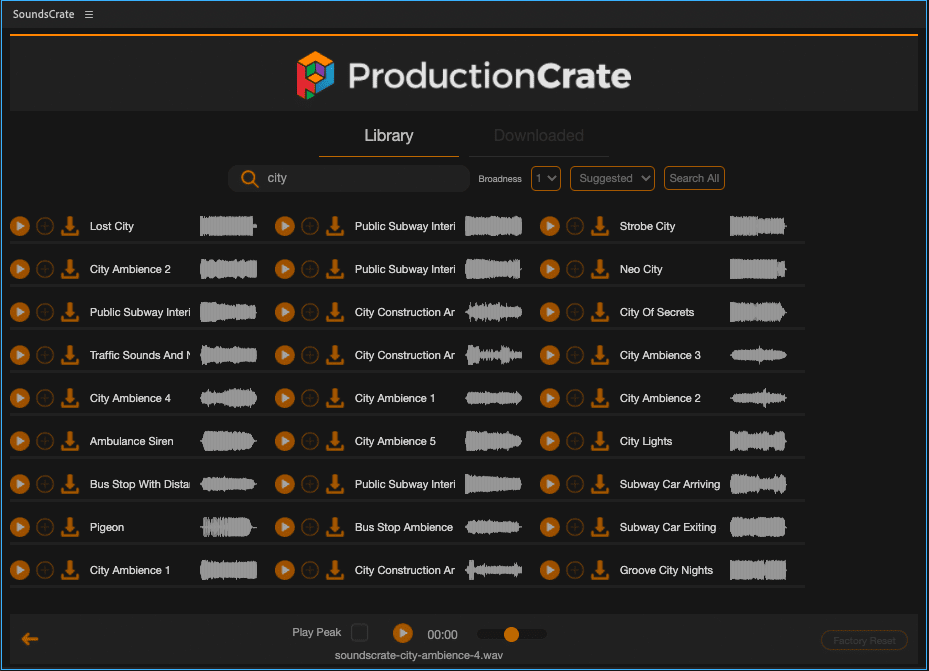Download the Pigeon sound
This screenshot has height=671, width=929.
(x=70, y=527)
